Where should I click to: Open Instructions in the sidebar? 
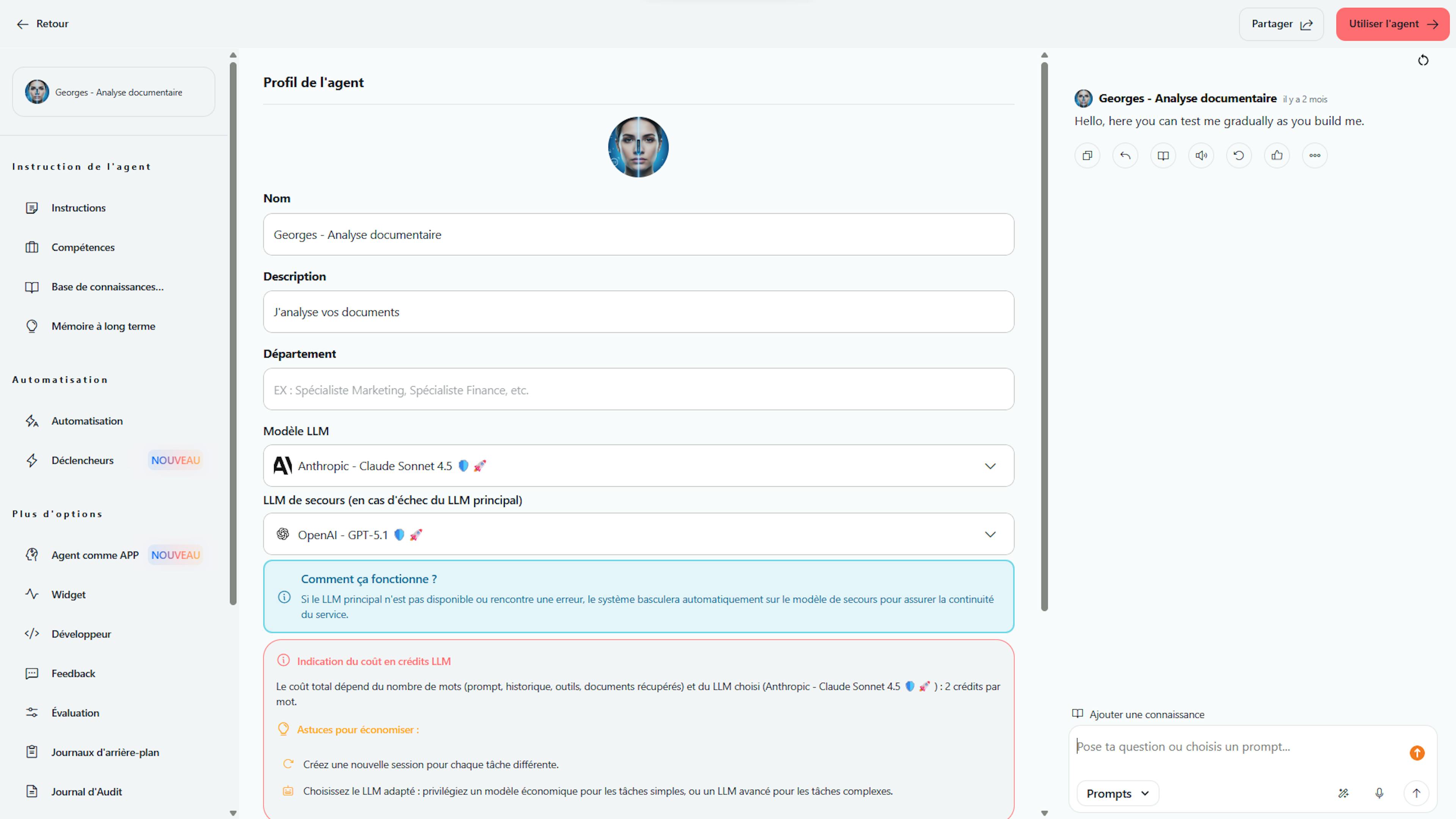[x=78, y=208]
